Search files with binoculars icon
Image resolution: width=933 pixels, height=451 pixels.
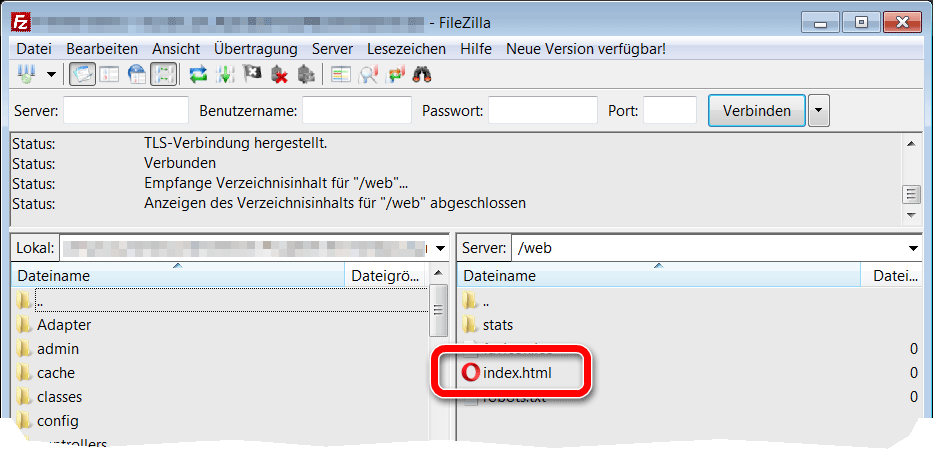coord(422,75)
